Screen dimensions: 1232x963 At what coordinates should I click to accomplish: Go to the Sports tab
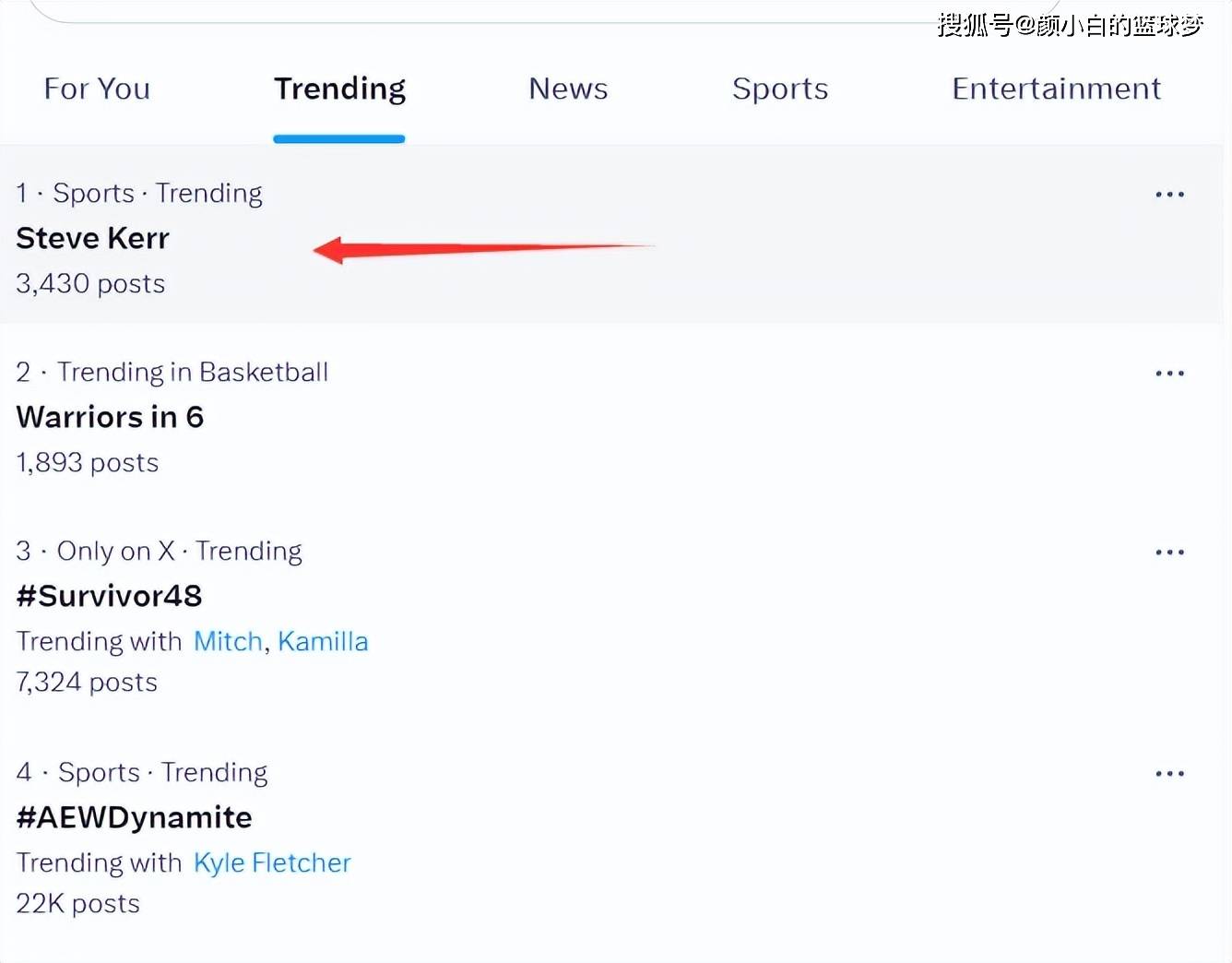coord(780,89)
